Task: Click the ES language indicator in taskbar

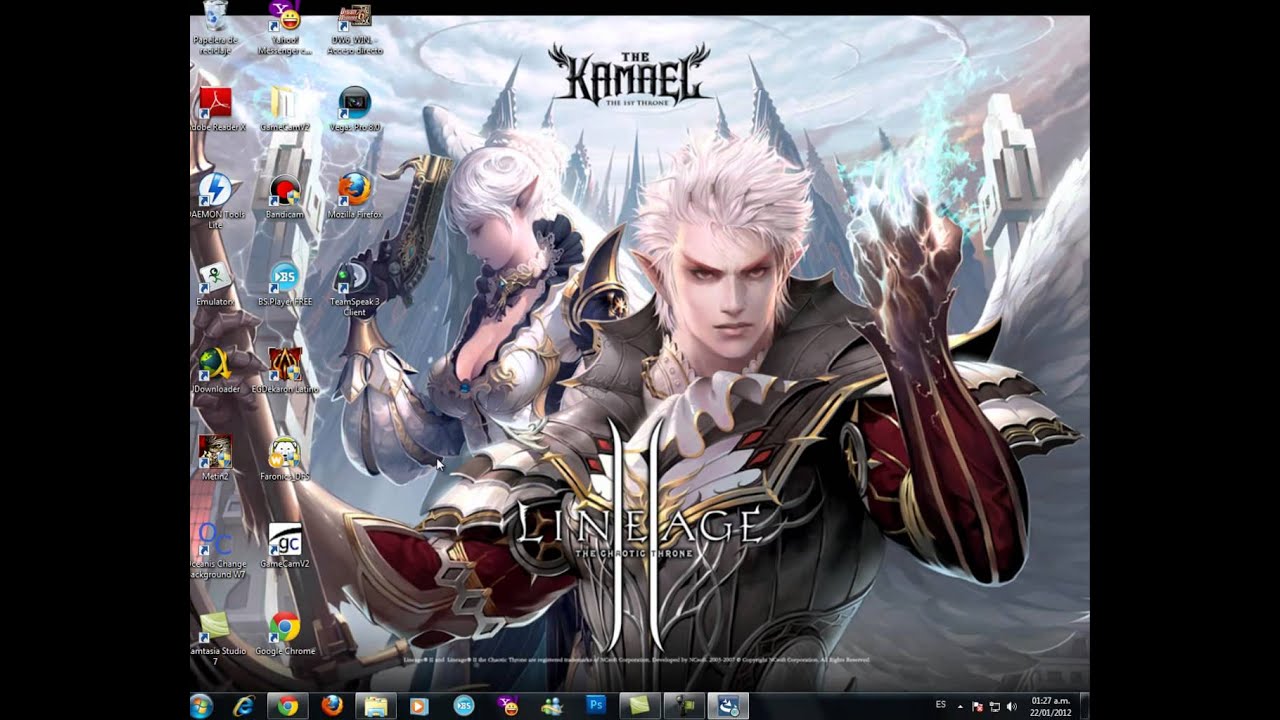Action: [940, 705]
